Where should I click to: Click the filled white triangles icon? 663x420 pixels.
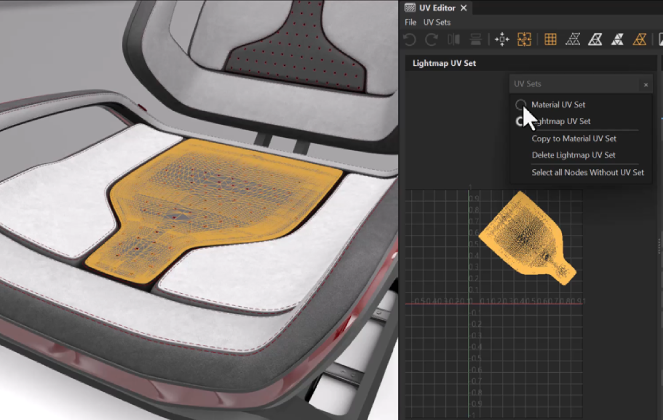click(617, 39)
